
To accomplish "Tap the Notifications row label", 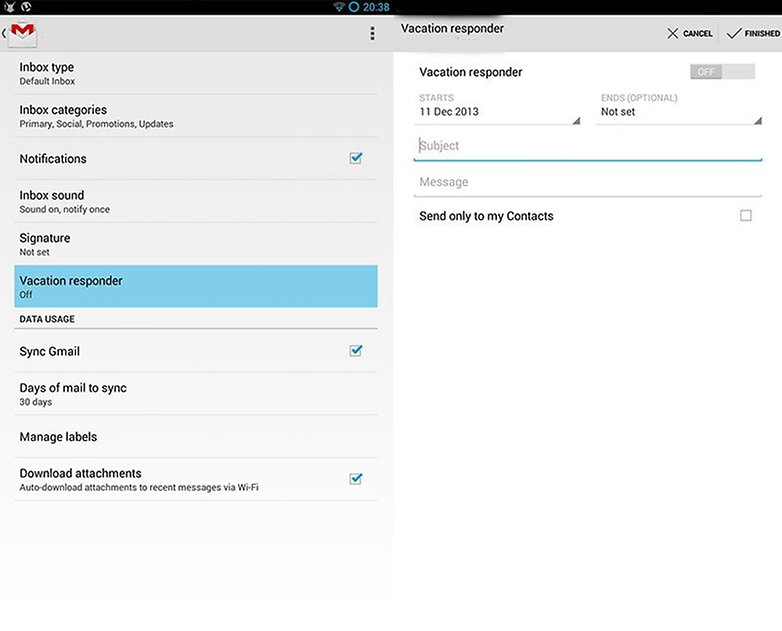I will coord(53,159).
